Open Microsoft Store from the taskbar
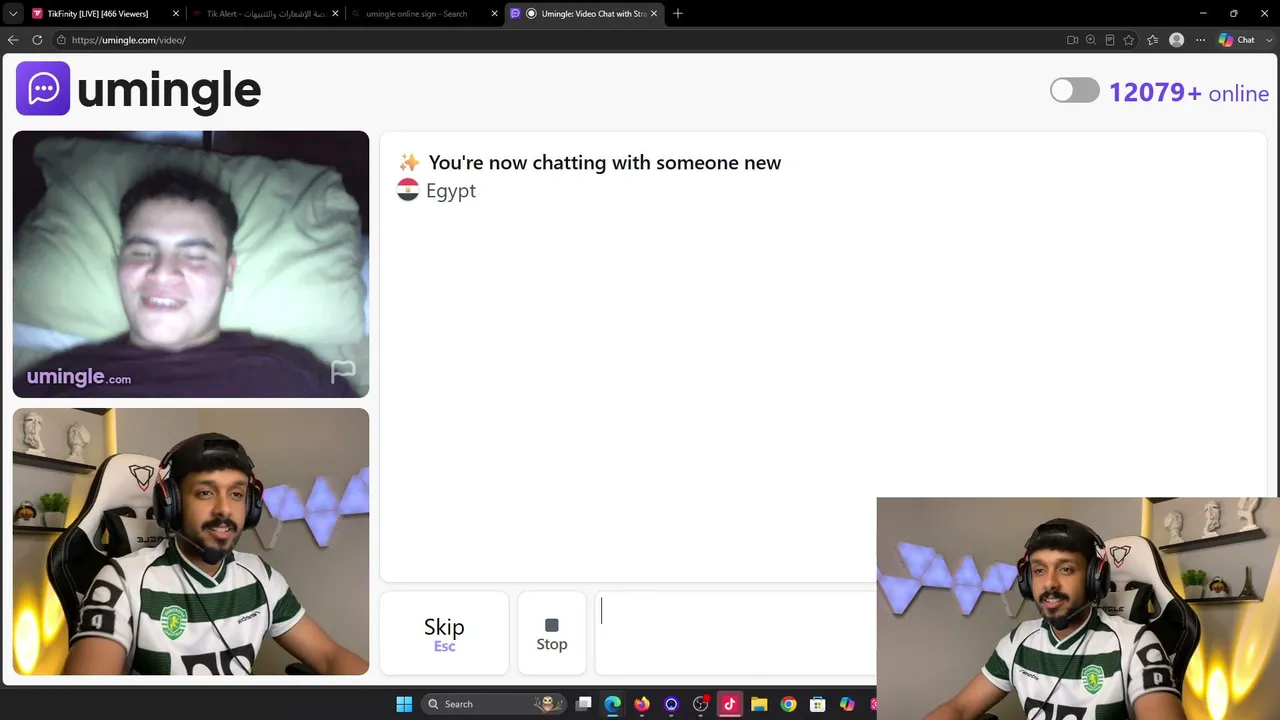Image resolution: width=1280 pixels, height=720 pixels. [x=817, y=704]
